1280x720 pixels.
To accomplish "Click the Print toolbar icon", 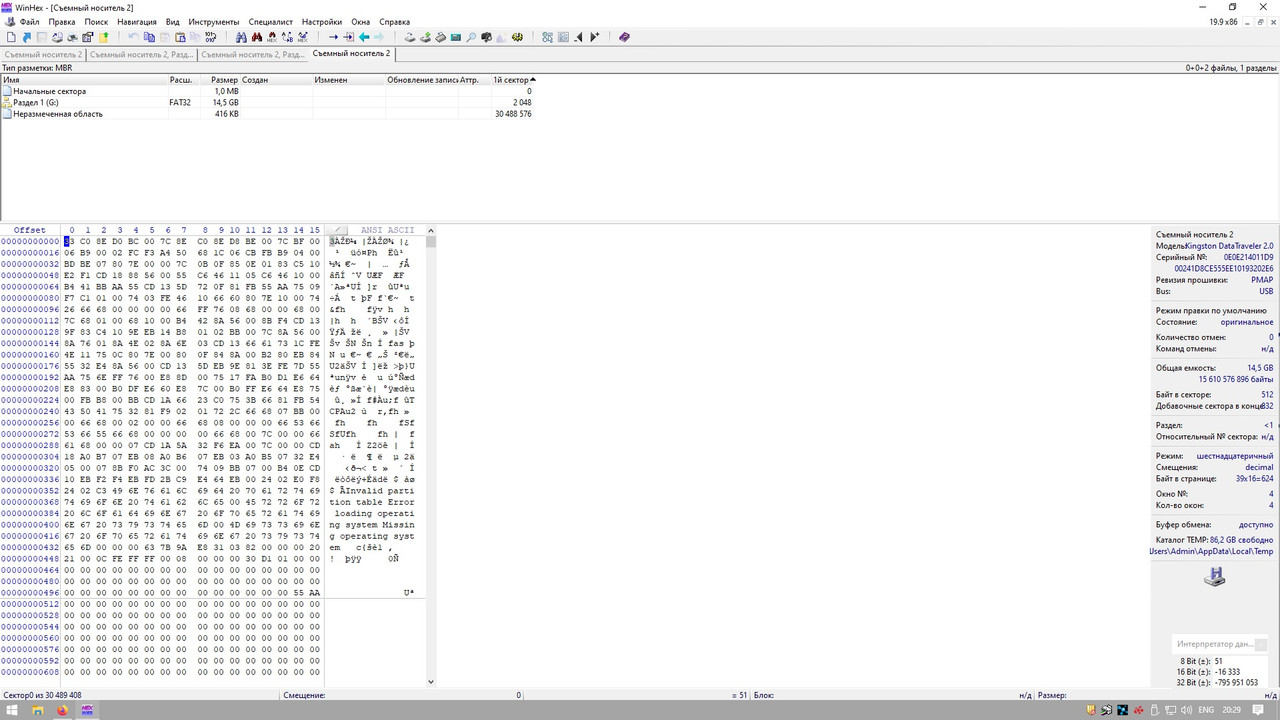I will 72,37.
